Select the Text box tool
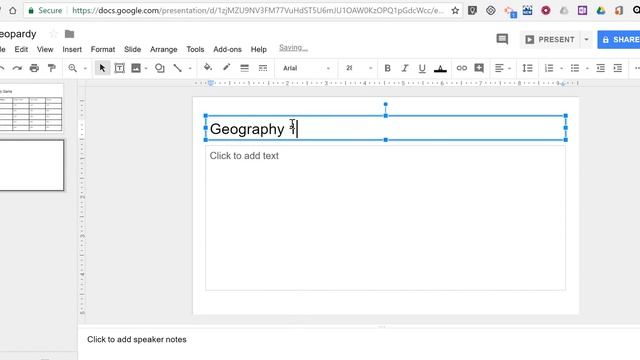 click(119, 68)
